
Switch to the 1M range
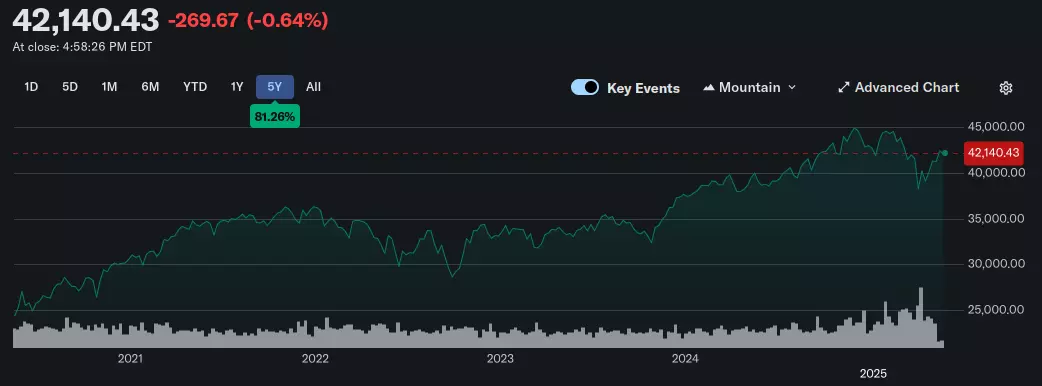tap(109, 87)
